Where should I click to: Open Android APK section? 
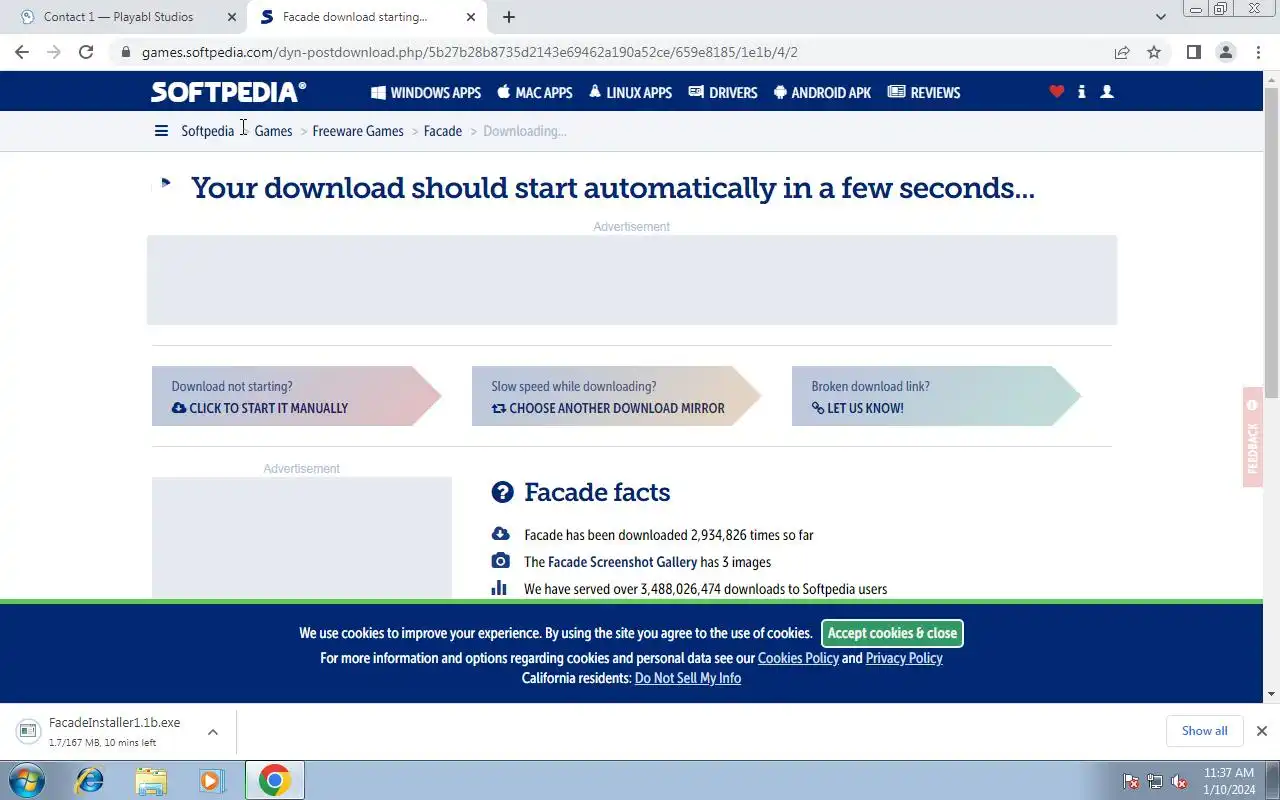[x=822, y=92]
